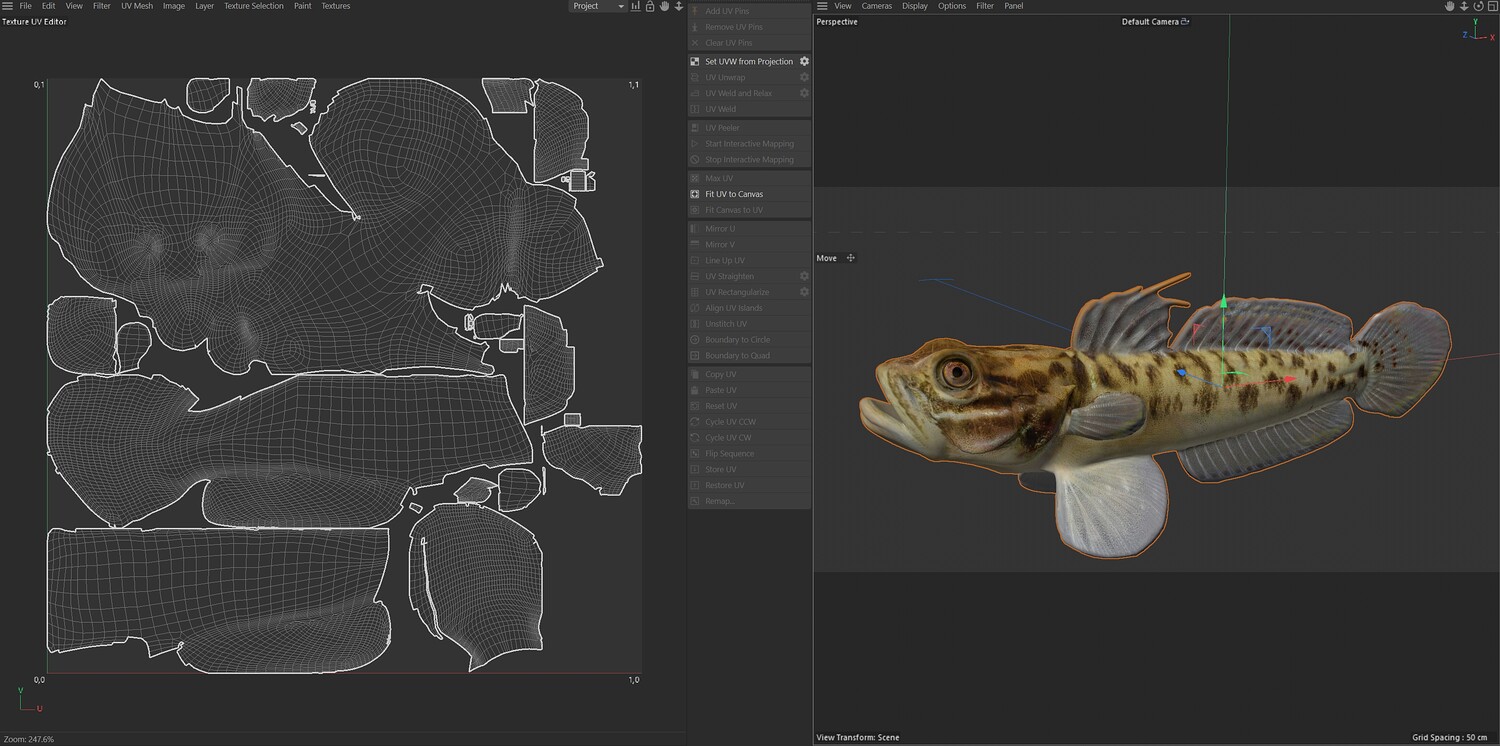Click the UV editor histogram bars icon
The image size is (1500, 746).
tap(636, 6)
